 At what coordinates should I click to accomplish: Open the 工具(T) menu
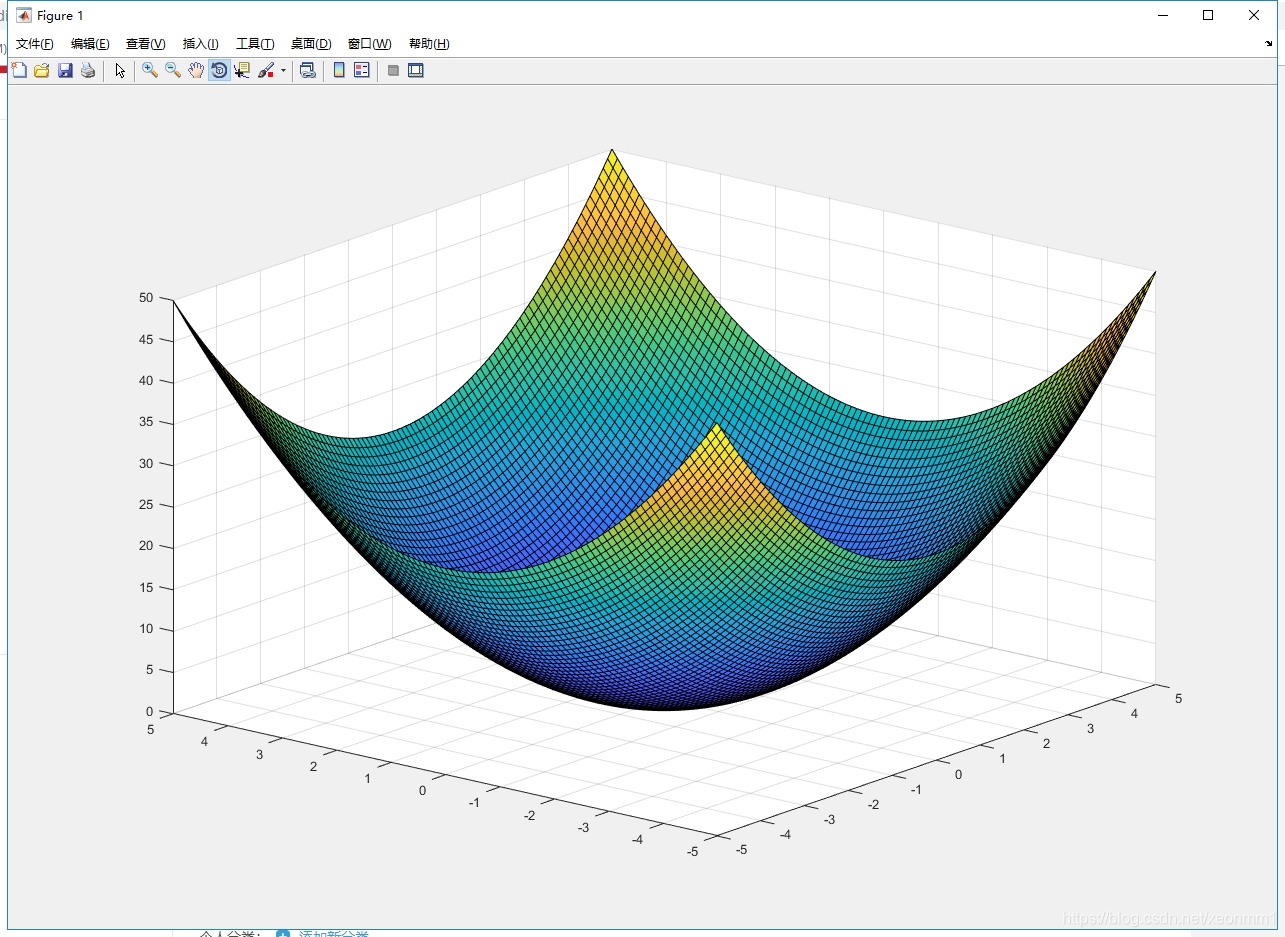255,44
